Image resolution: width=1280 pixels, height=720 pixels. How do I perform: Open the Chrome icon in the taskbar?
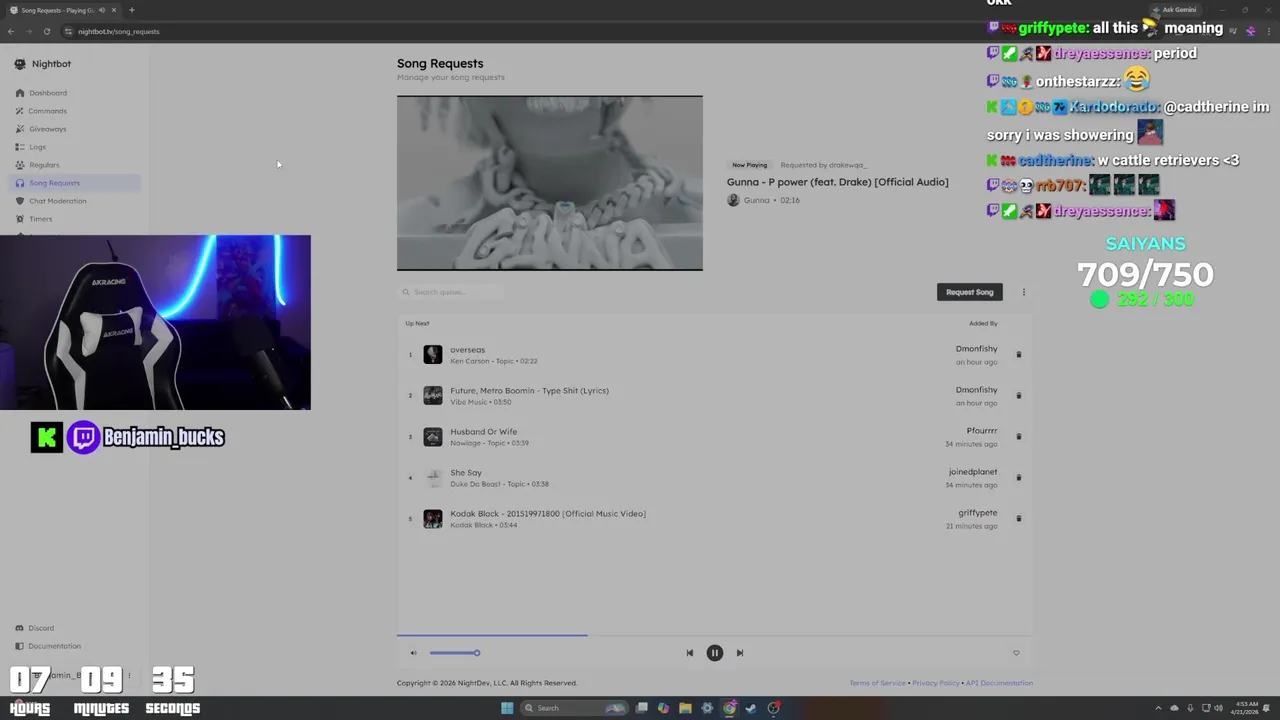[x=729, y=708]
